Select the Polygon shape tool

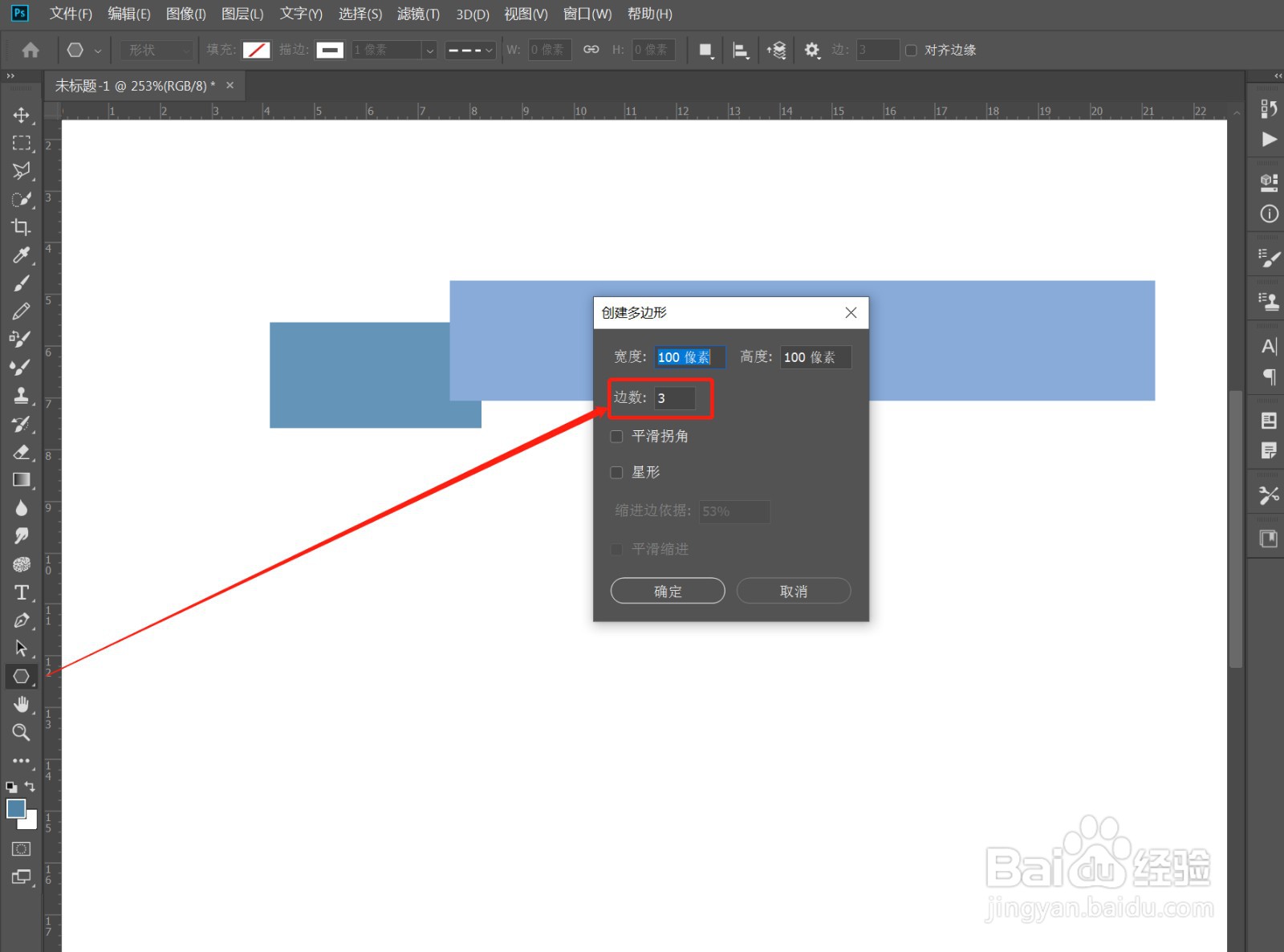(x=21, y=676)
